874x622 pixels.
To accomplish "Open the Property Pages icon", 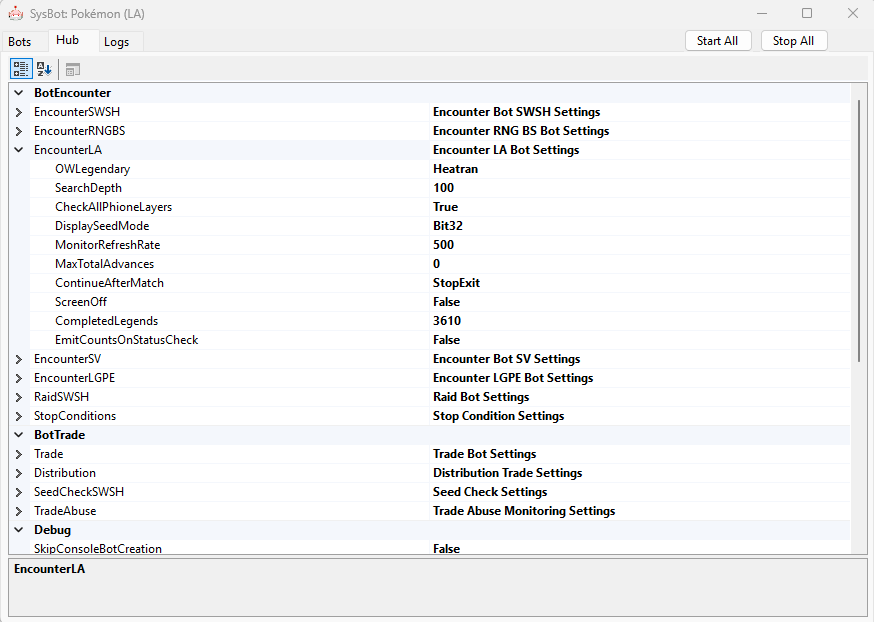I will [x=72, y=70].
